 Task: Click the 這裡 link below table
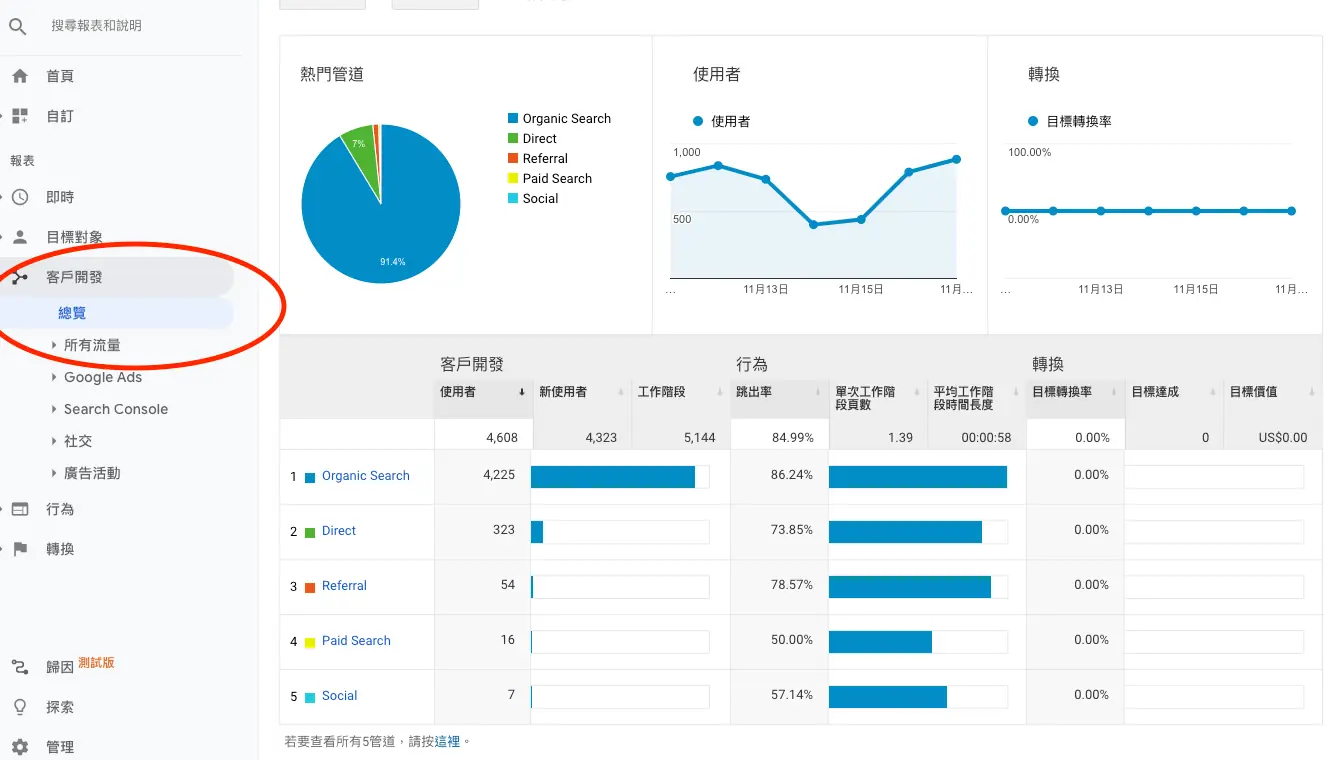coord(447,741)
